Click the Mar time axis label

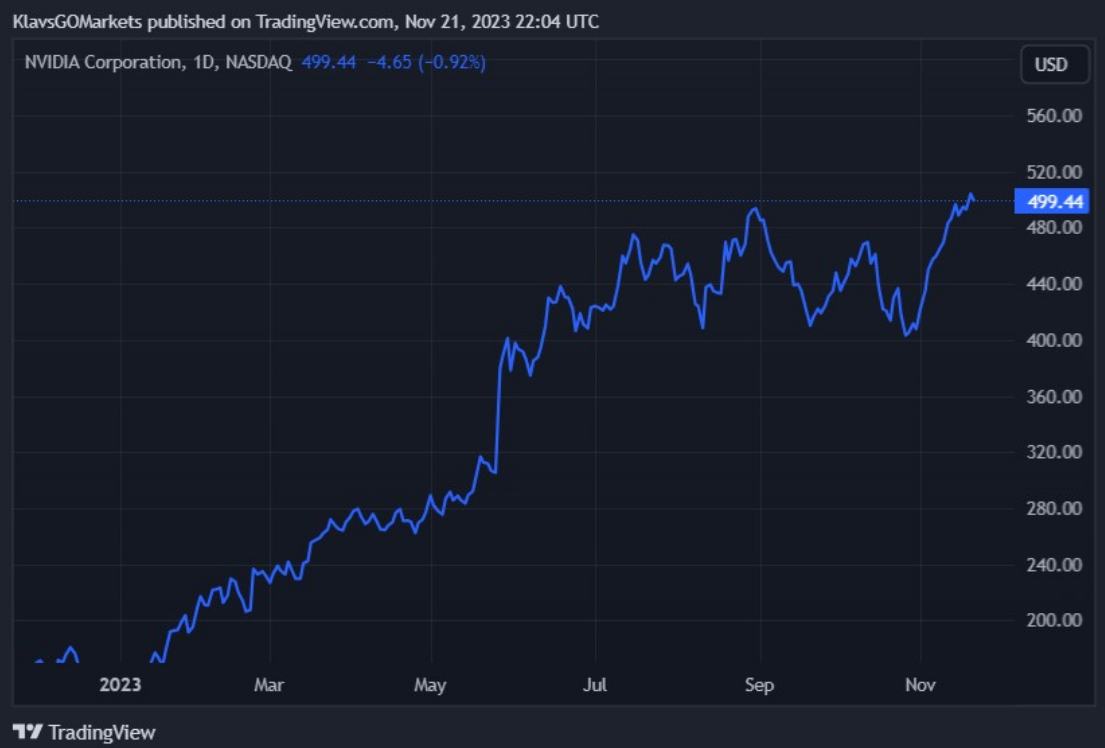(x=269, y=685)
